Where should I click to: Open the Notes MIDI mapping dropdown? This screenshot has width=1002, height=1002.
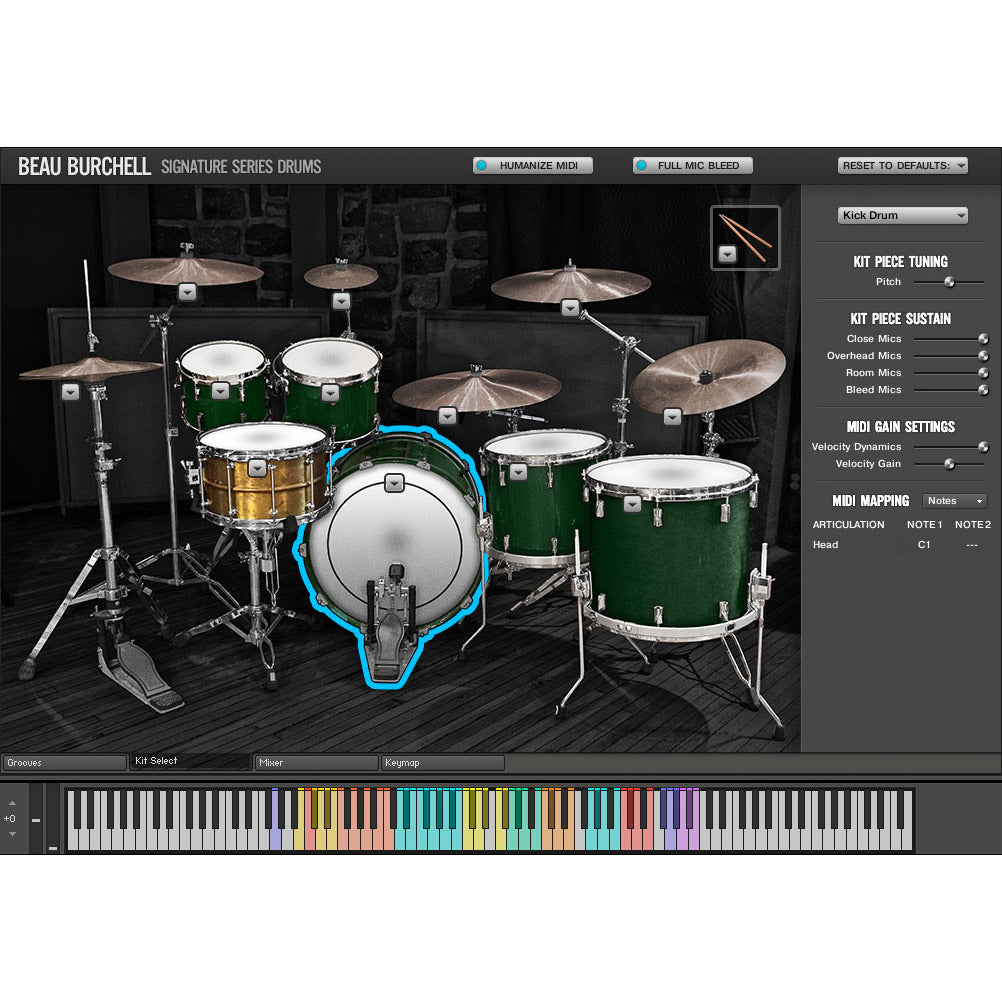[953, 500]
